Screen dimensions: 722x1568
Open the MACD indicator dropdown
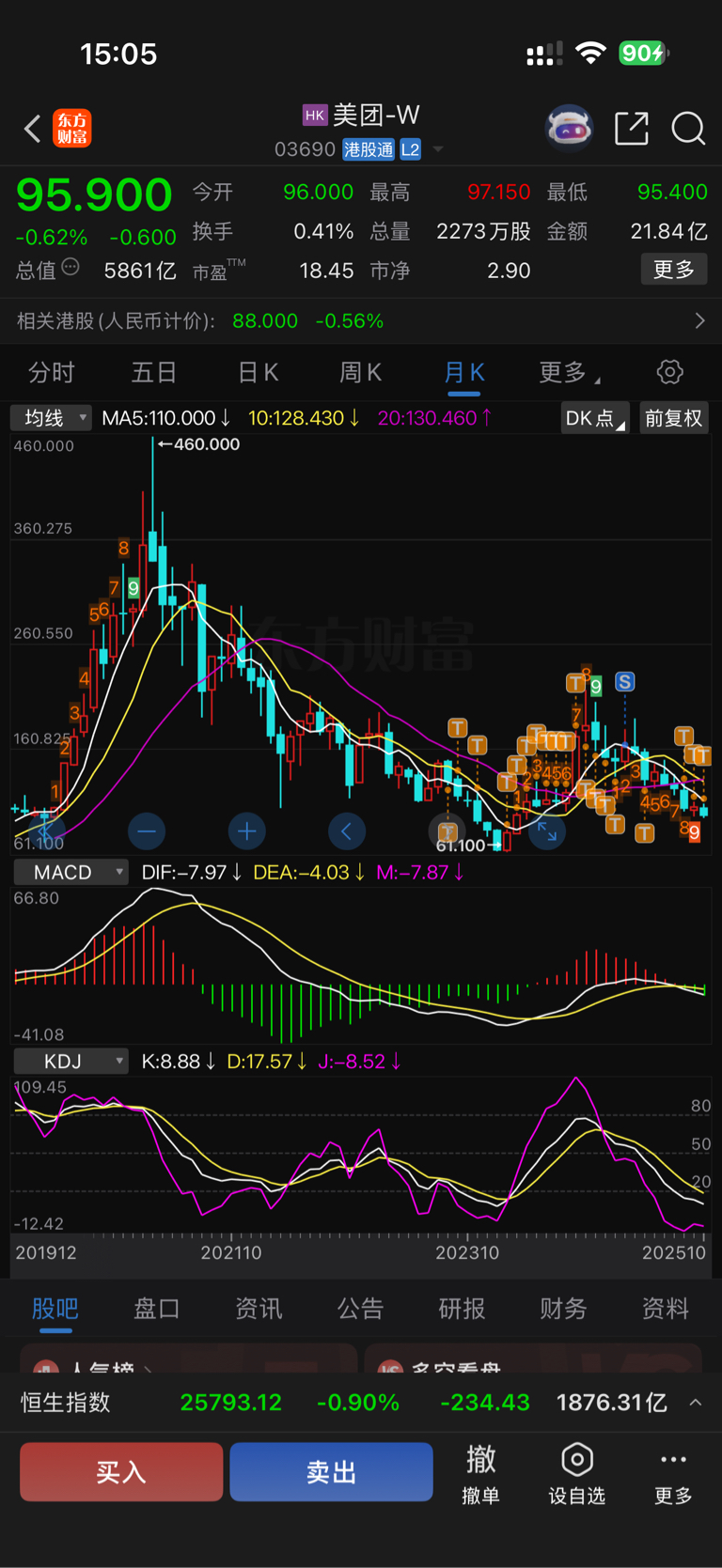71,873
